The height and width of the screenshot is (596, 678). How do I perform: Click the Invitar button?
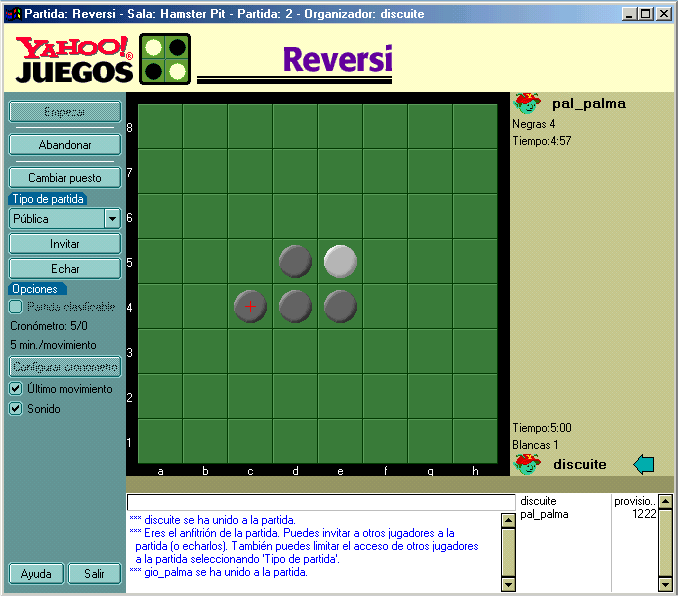65,243
